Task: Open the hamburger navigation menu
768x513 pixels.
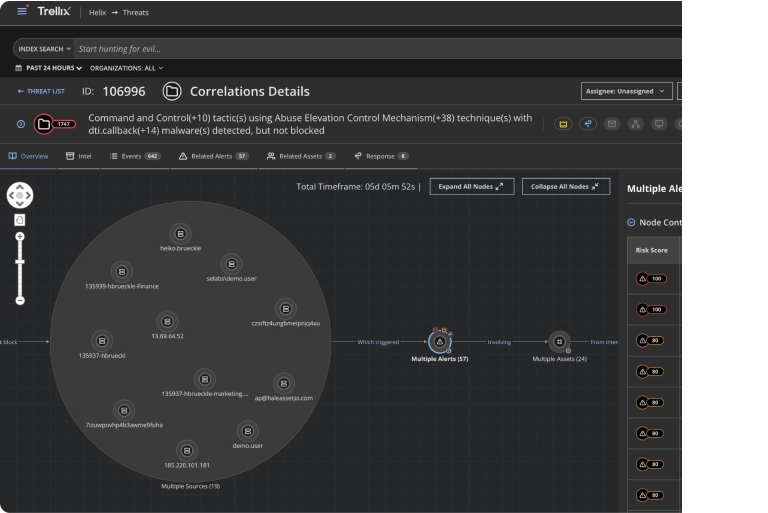Action: tap(22, 11)
